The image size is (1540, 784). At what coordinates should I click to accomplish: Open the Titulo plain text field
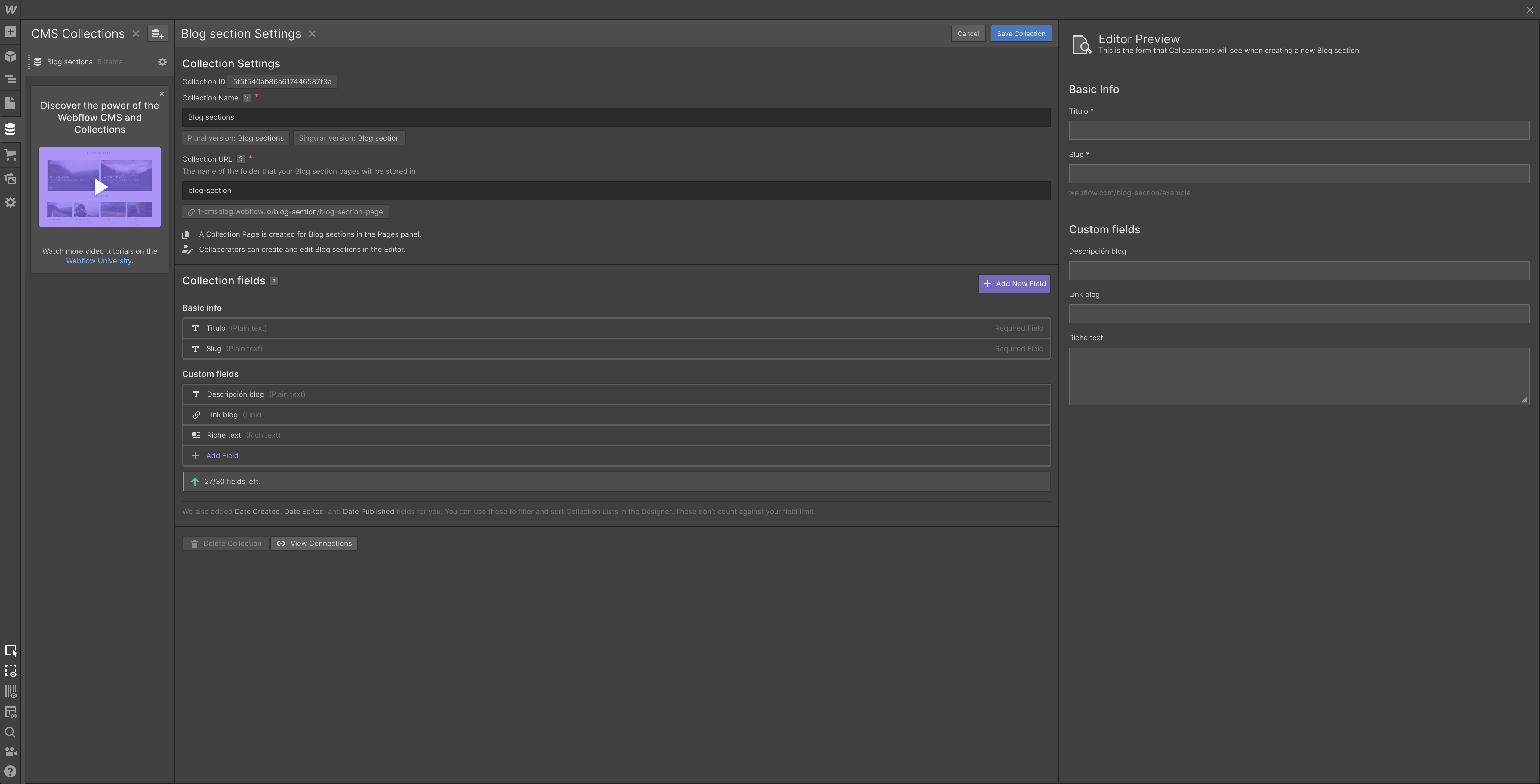[x=616, y=329]
